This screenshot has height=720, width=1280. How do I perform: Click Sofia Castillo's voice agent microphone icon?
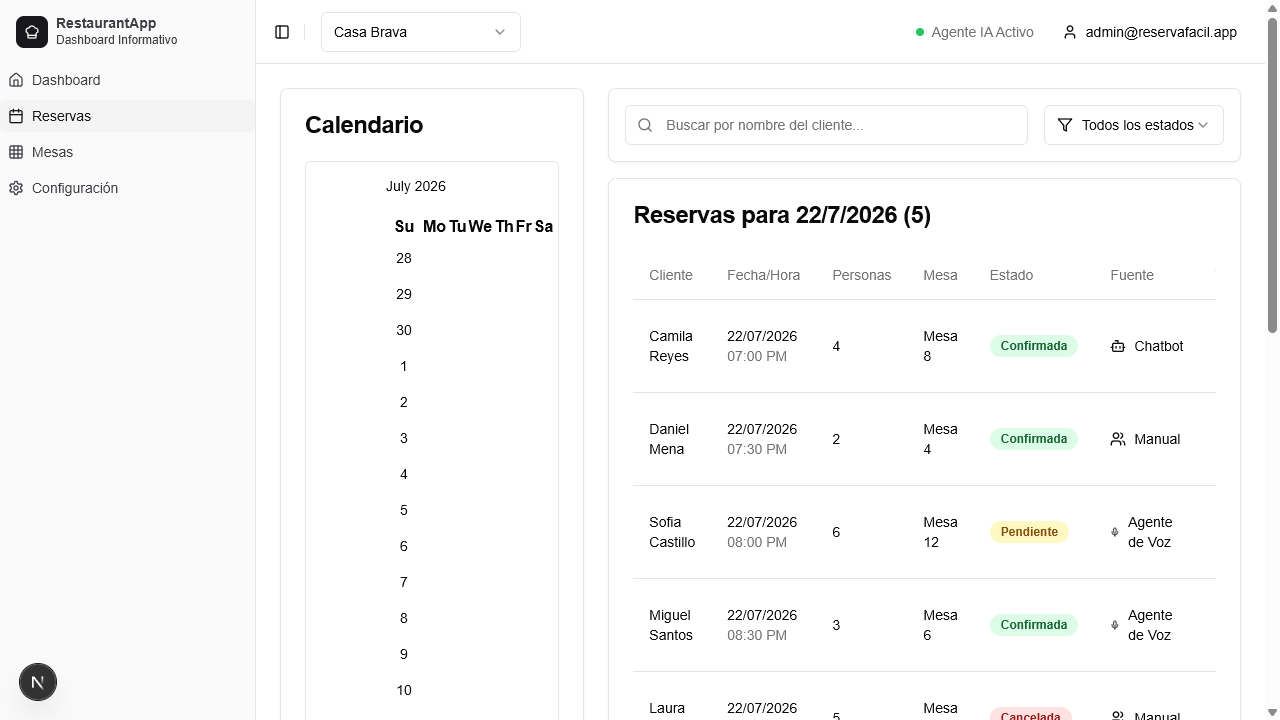tap(1115, 532)
